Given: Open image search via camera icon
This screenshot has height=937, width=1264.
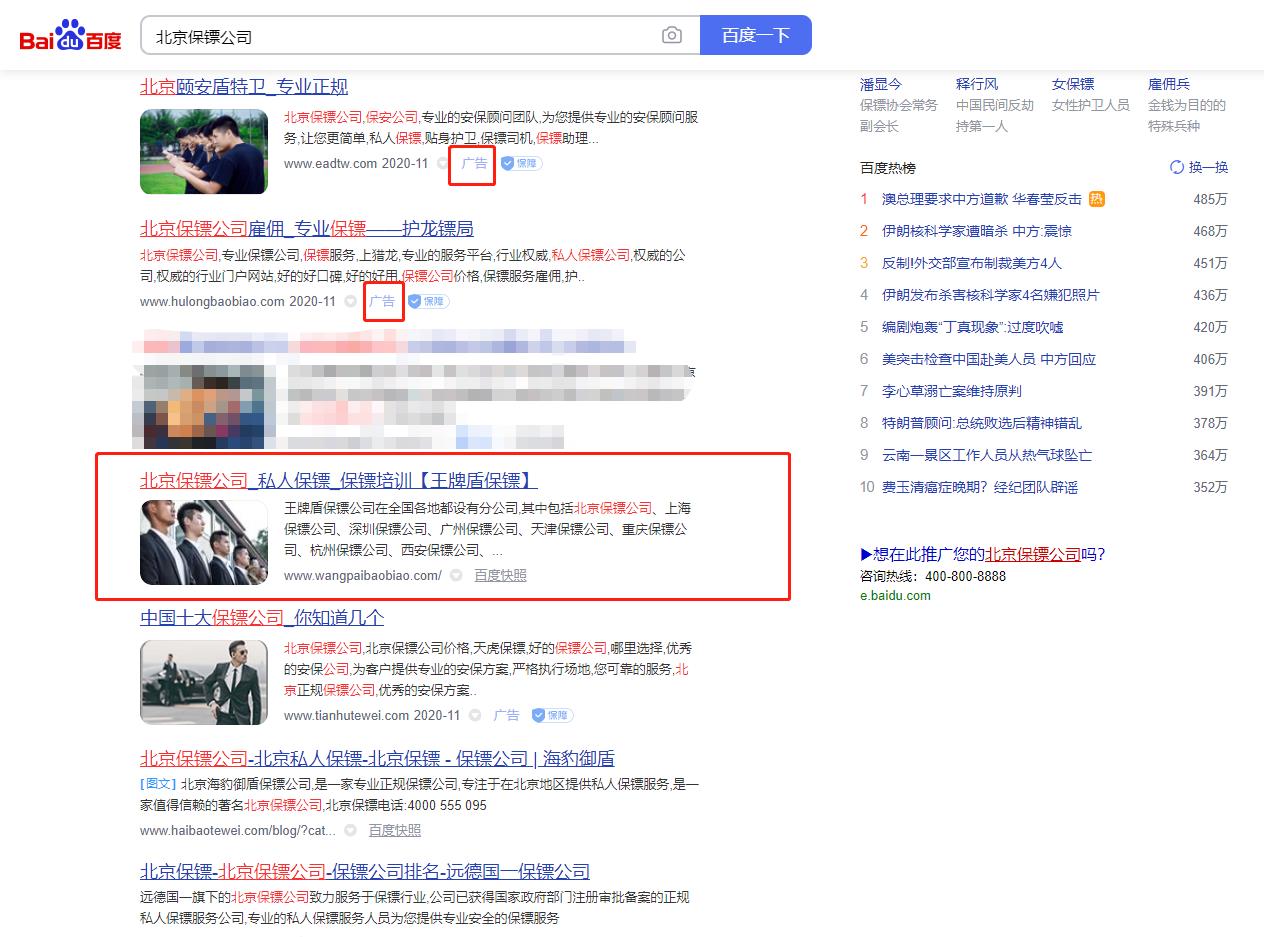Looking at the screenshot, I should click(672, 36).
